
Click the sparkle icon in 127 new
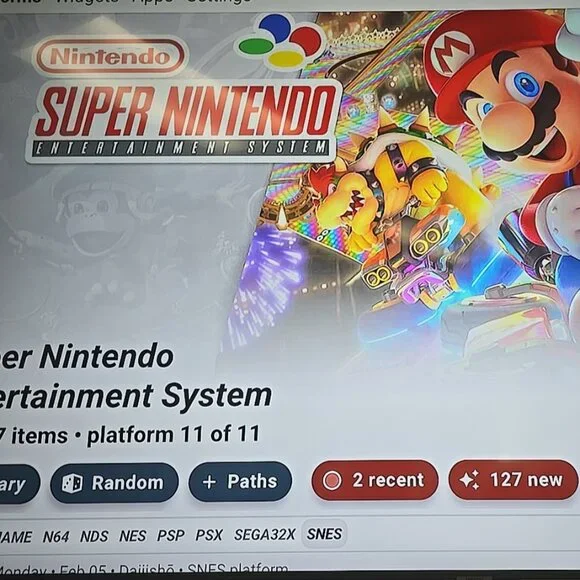coord(469,480)
